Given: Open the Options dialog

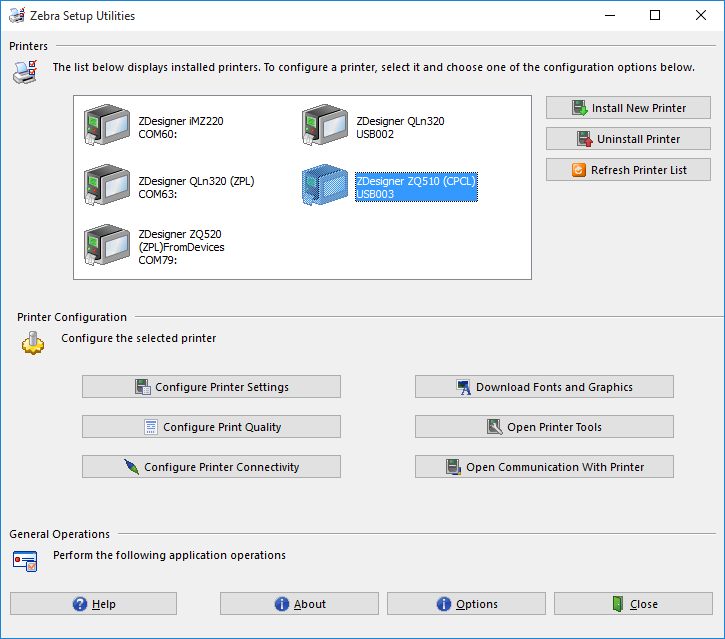Looking at the screenshot, I should 466,604.
